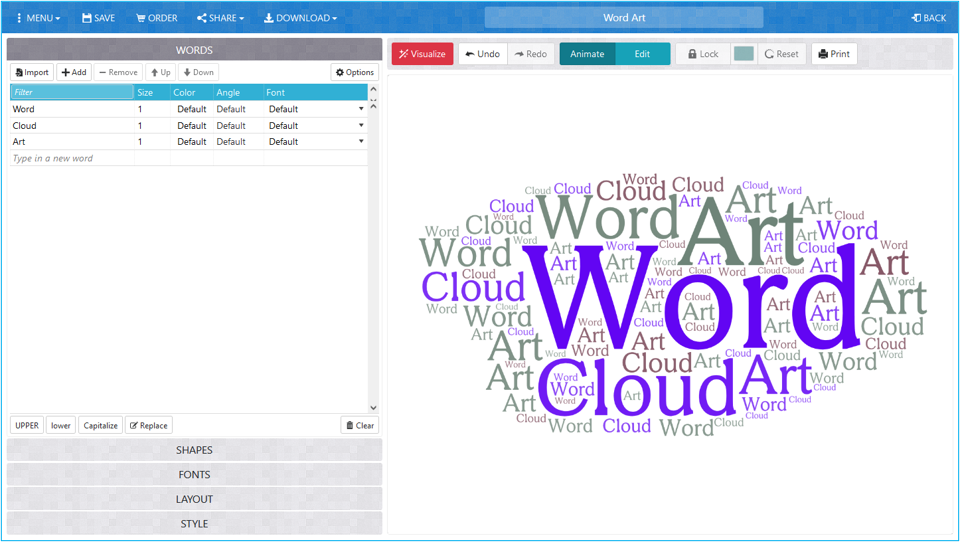Click the large purple 'Word' in the cloud
This screenshot has width=960, height=542.
click(x=692, y=297)
